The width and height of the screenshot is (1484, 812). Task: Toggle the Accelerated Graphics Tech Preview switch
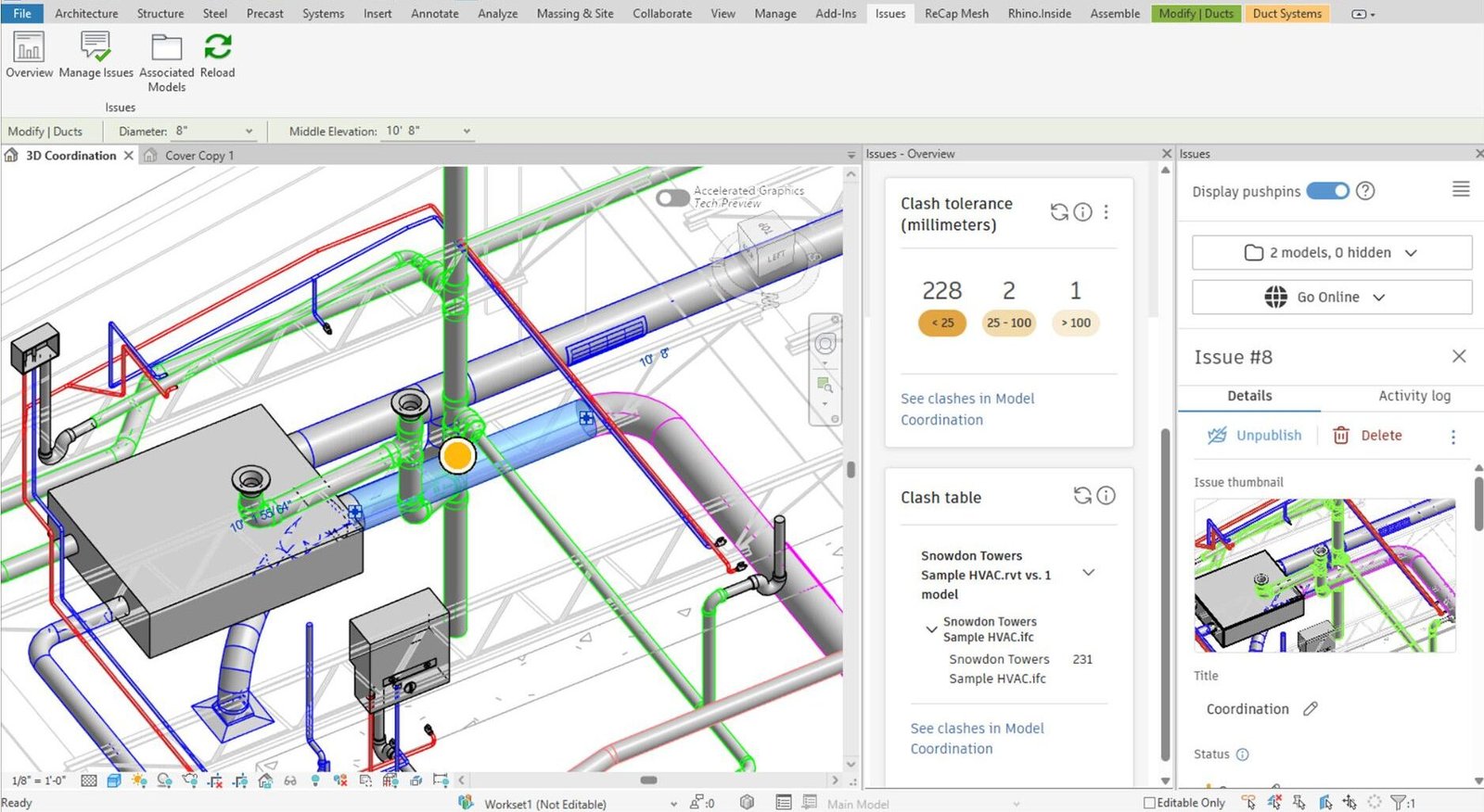(672, 197)
